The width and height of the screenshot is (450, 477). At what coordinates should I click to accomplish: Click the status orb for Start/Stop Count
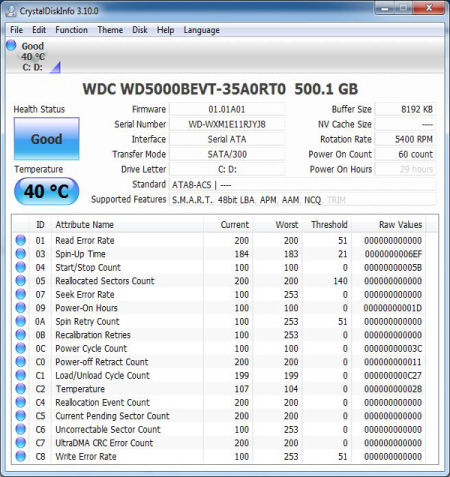(x=21, y=267)
